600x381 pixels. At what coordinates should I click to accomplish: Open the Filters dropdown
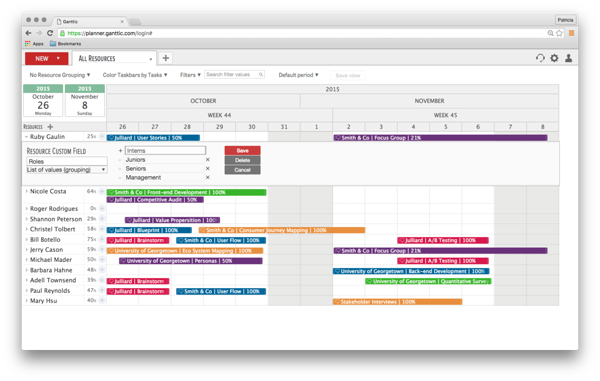190,75
